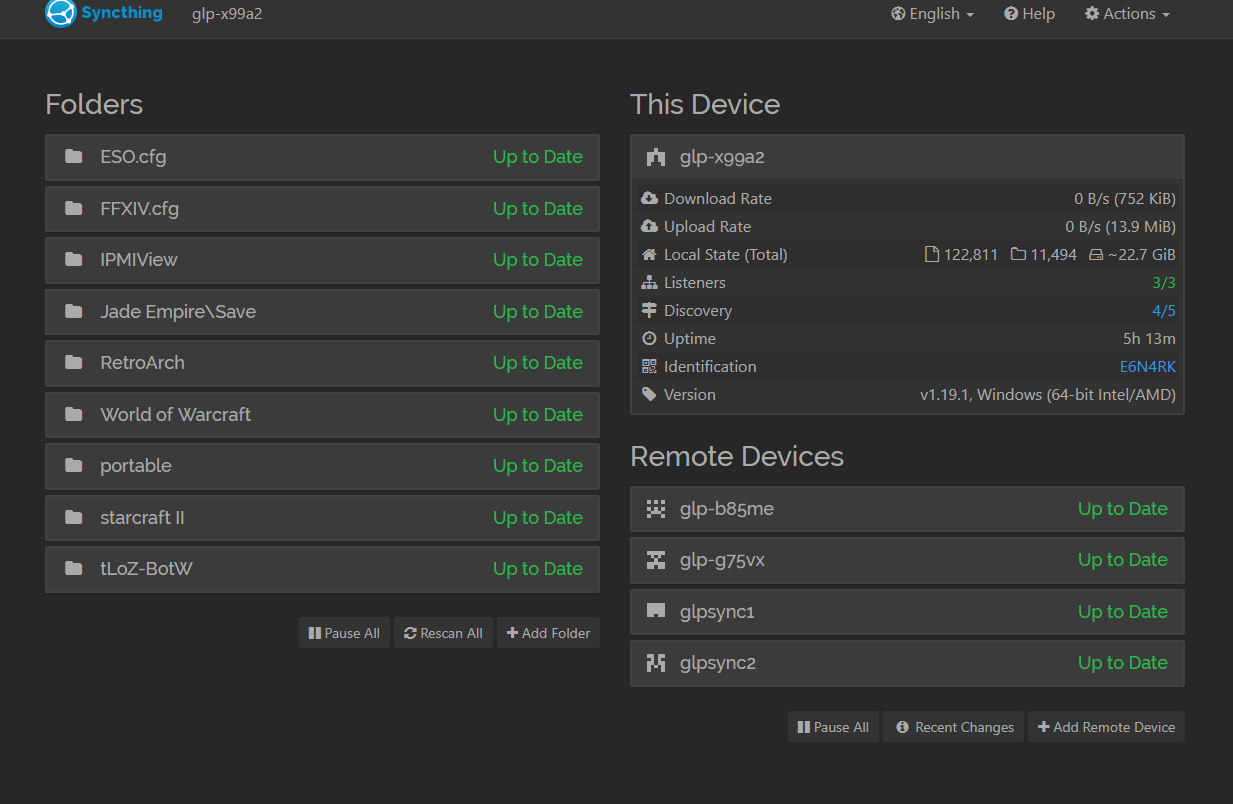This screenshot has height=804, width=1233.
Task: Click the identicon for glpsync1
Action: (x=656, y=612)
